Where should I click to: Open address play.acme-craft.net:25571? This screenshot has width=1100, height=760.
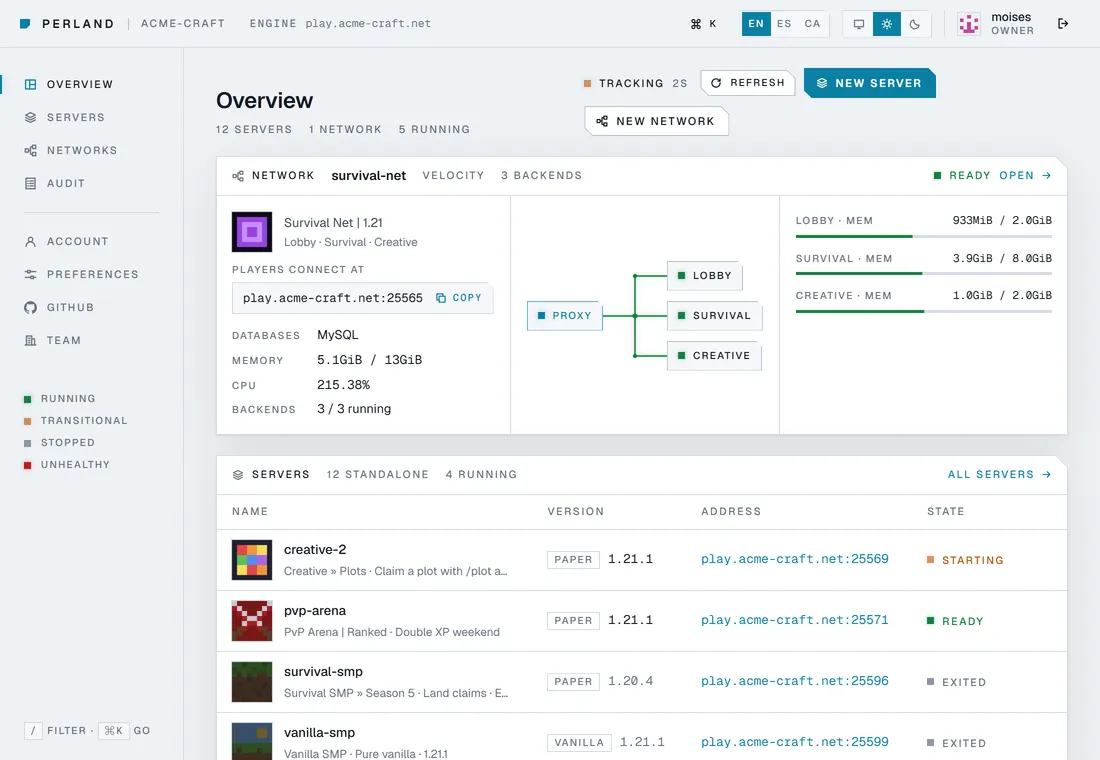(795, 620)
